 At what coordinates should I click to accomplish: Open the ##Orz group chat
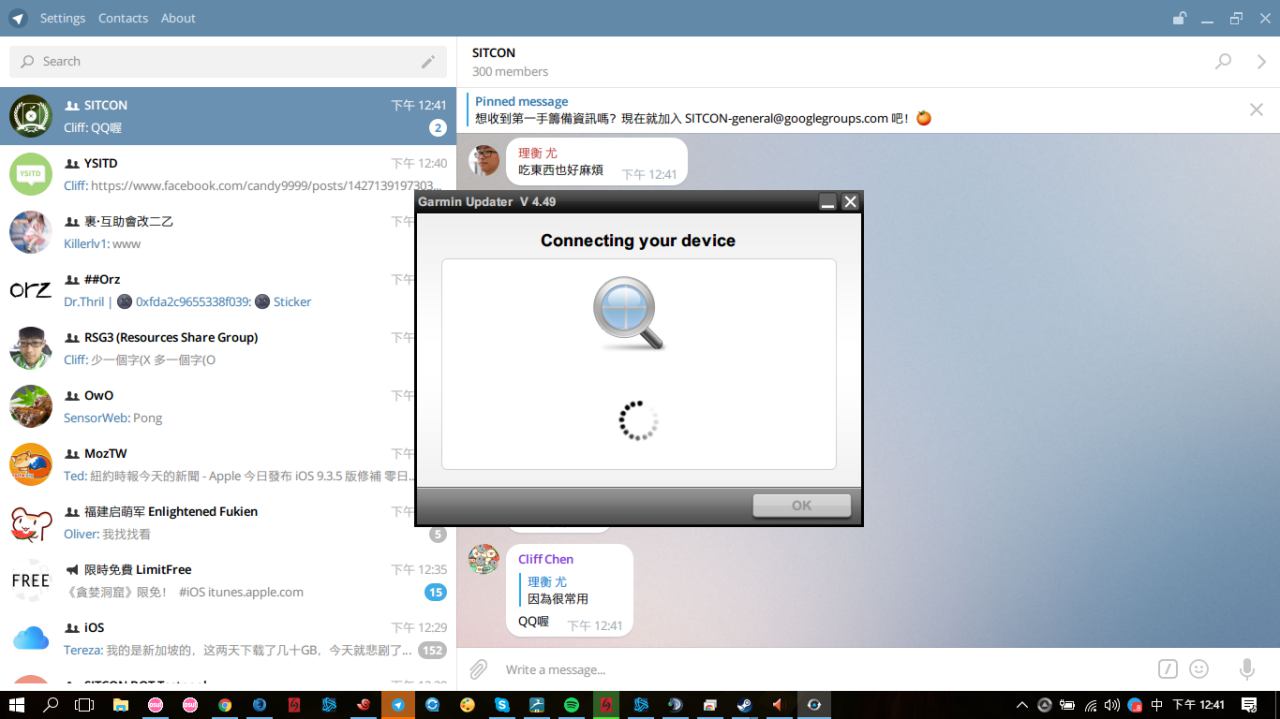(228, 290)
